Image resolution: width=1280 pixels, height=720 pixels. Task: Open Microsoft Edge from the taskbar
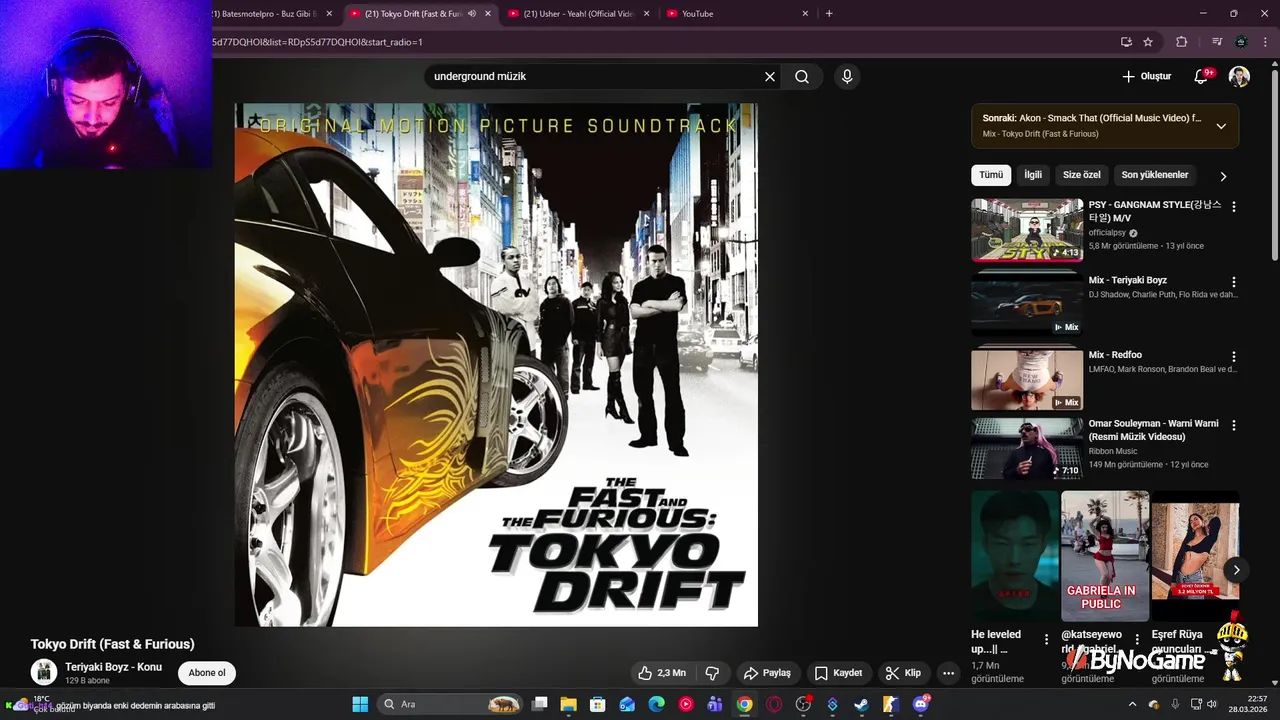[x=656, y=704]
